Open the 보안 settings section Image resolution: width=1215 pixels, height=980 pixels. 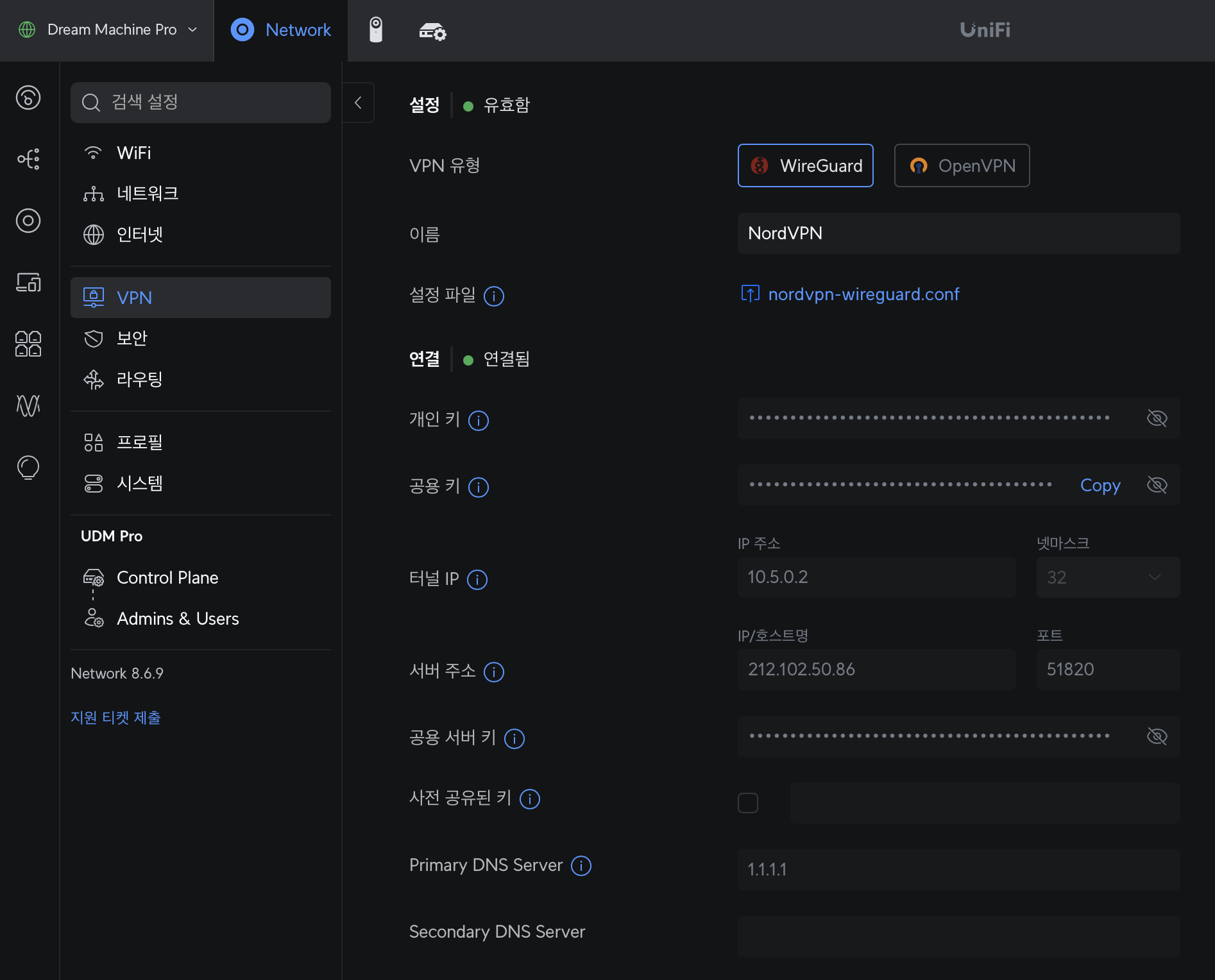coord(132,339)
